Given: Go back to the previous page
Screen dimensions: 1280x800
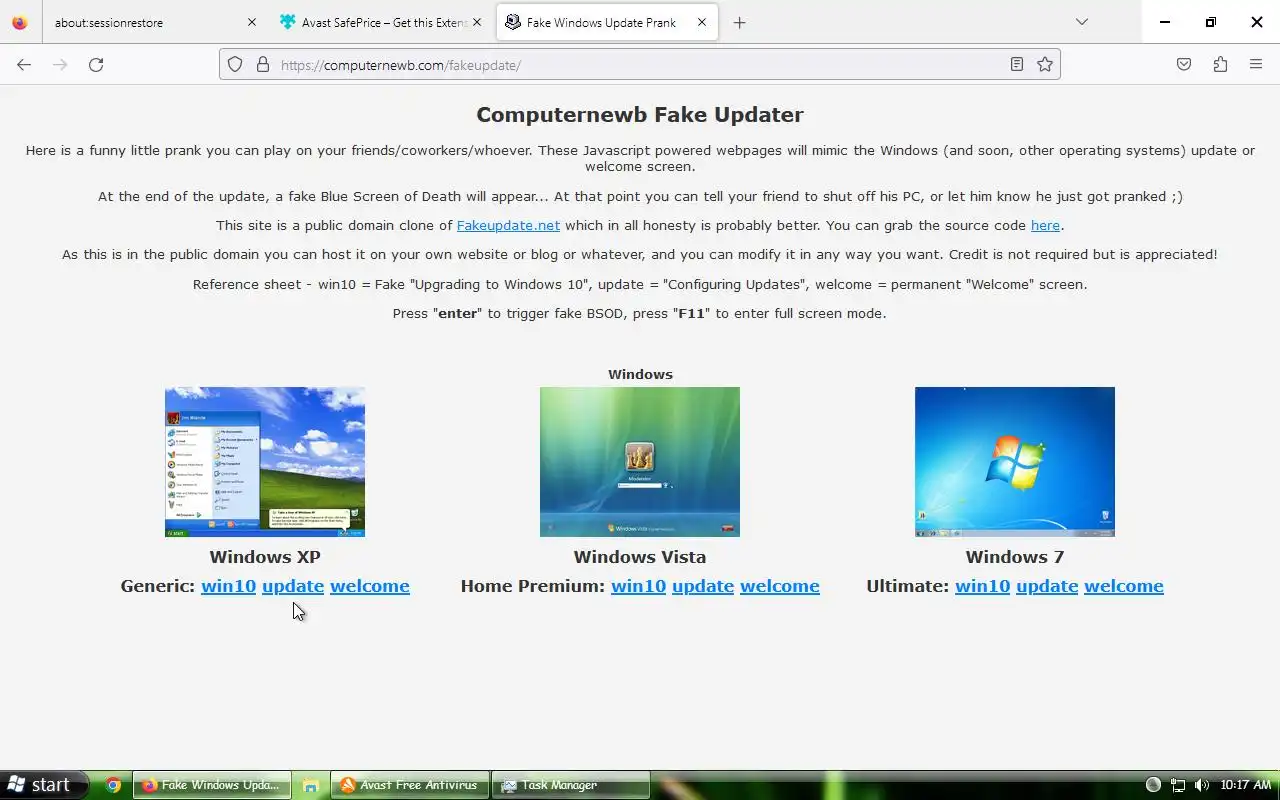Looking at the screenshot, I should (x=24, y=65).
